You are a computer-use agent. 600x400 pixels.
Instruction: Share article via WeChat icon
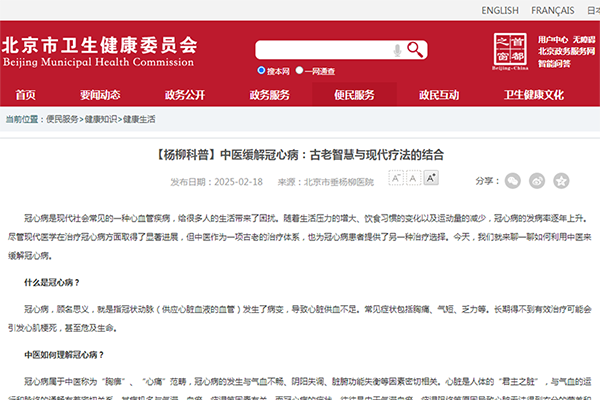click(512, 181)
